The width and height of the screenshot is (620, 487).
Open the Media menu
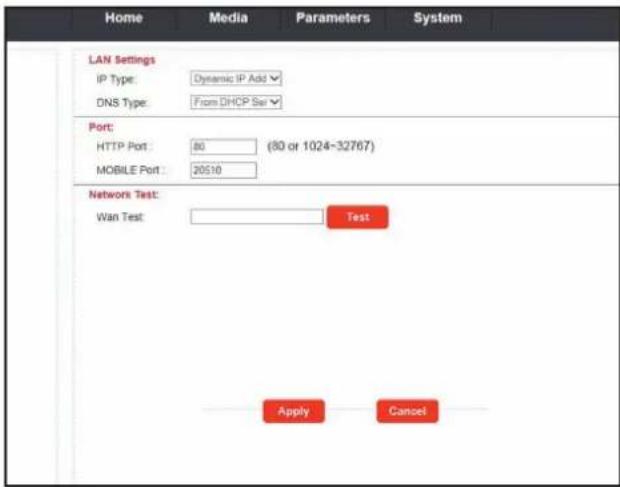[228, 18]
